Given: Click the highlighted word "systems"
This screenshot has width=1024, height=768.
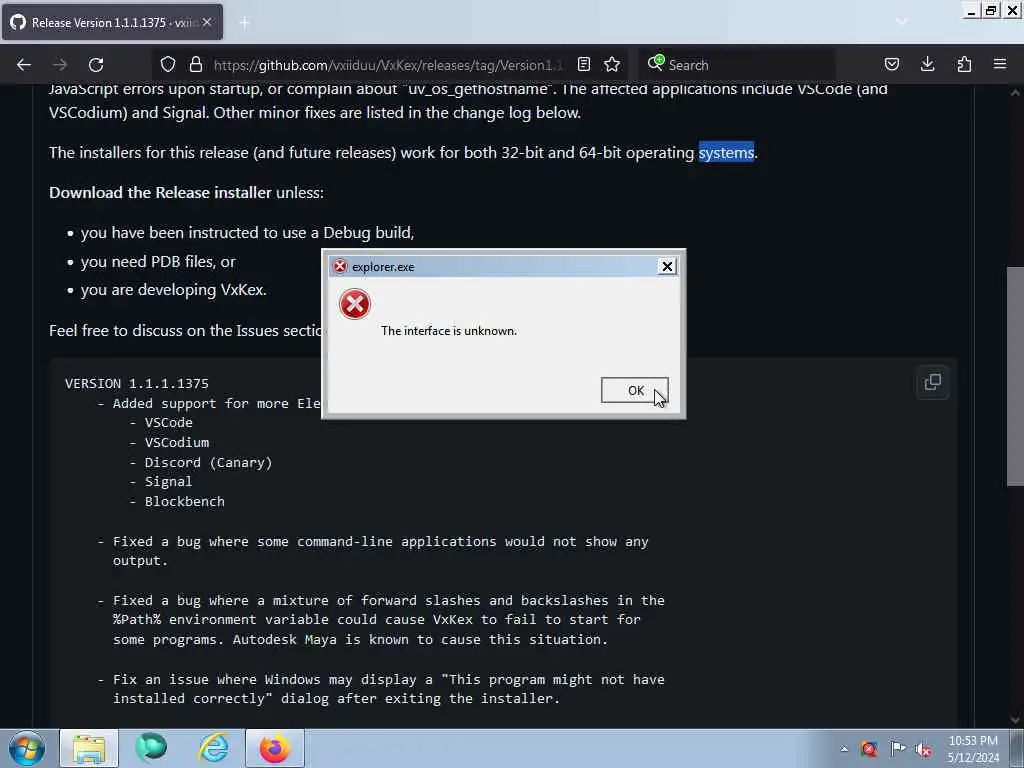Looking at the screenshot, I should pos(726,152).
